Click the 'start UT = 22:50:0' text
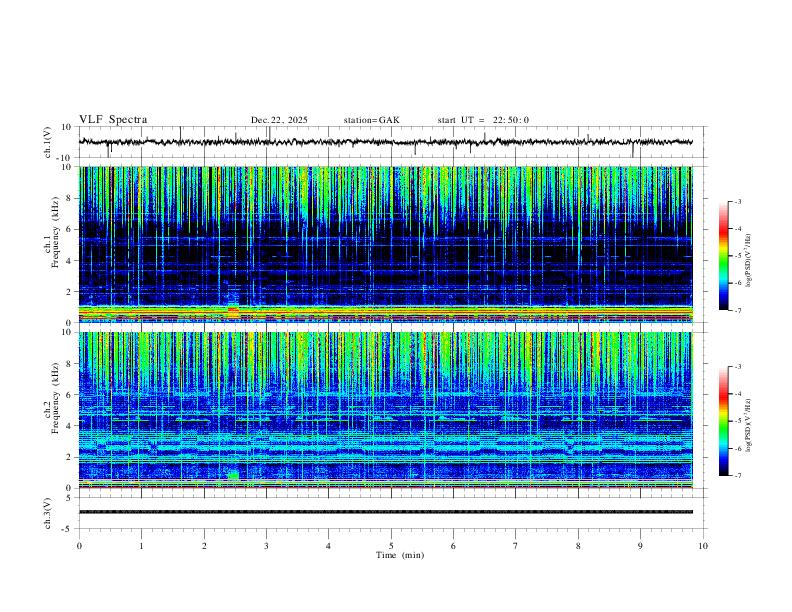Image resolution: width=792 pixels, height=612 pixels. click(483, 120)
